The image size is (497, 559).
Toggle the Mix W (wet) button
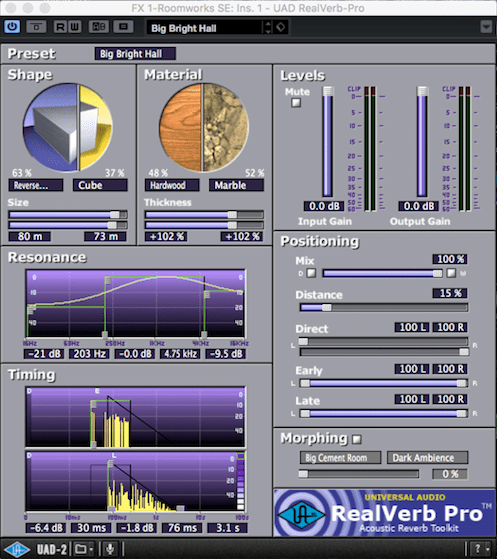pyautogui.click(x=451, y=273)
